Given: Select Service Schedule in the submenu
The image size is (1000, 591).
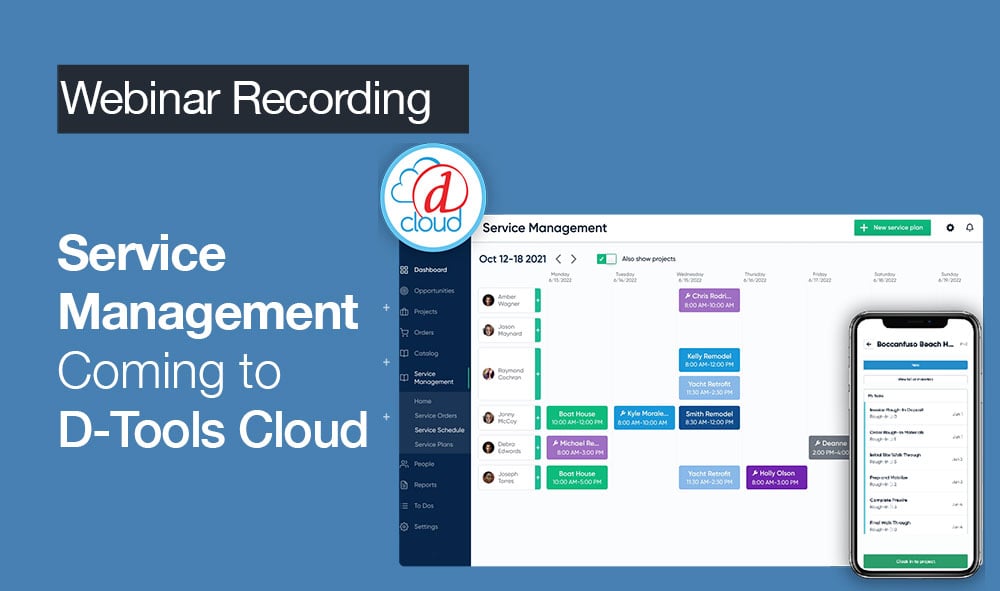Looking at the screenshot, I should [439, 430].
